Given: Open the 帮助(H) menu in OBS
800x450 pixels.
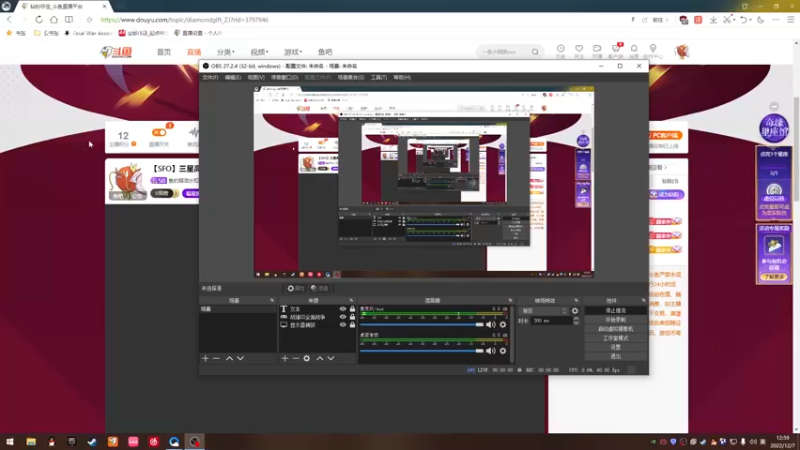Looking at the screenshot, I should (x=402, y=78).
